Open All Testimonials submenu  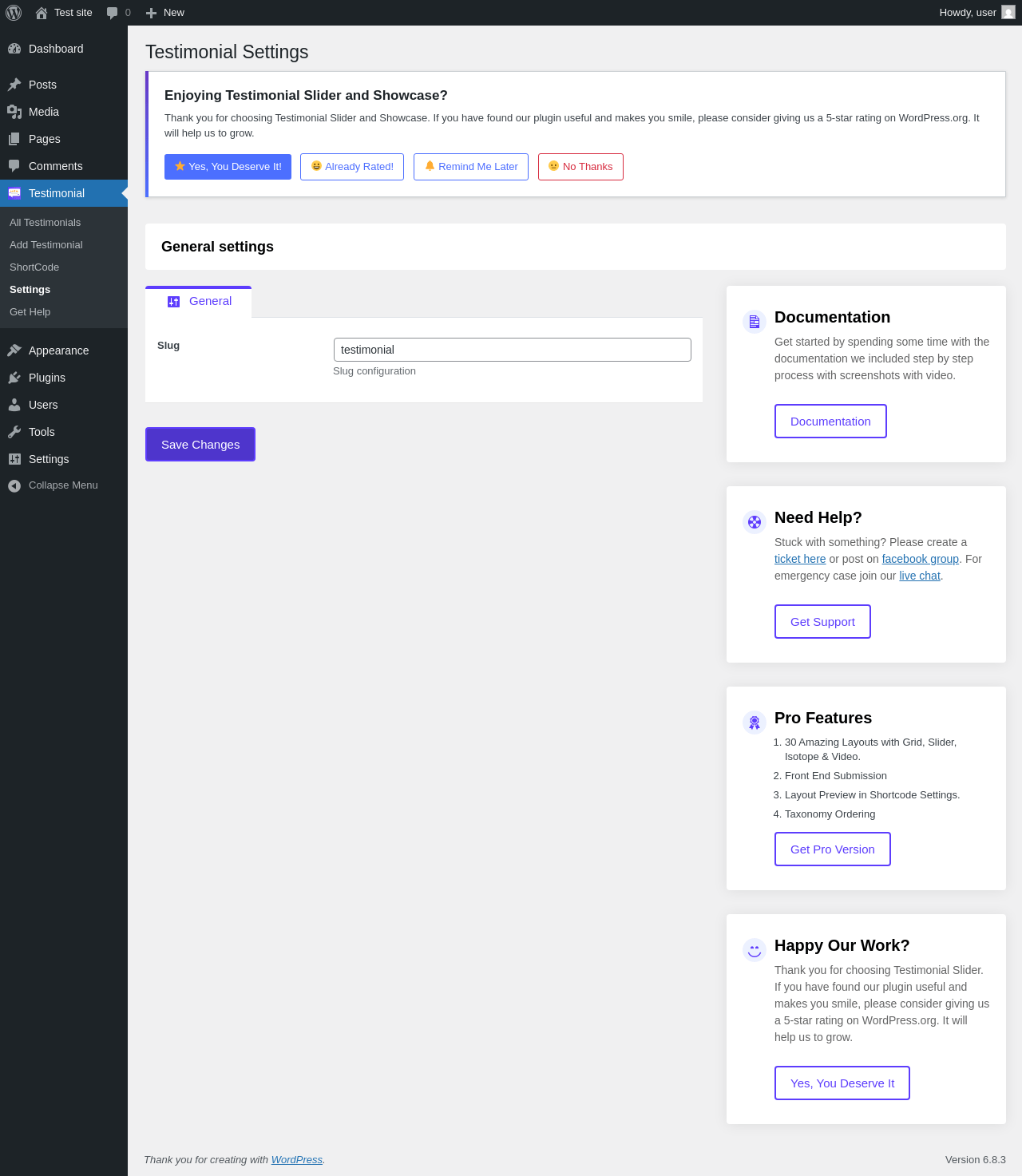tap(45, 223)
